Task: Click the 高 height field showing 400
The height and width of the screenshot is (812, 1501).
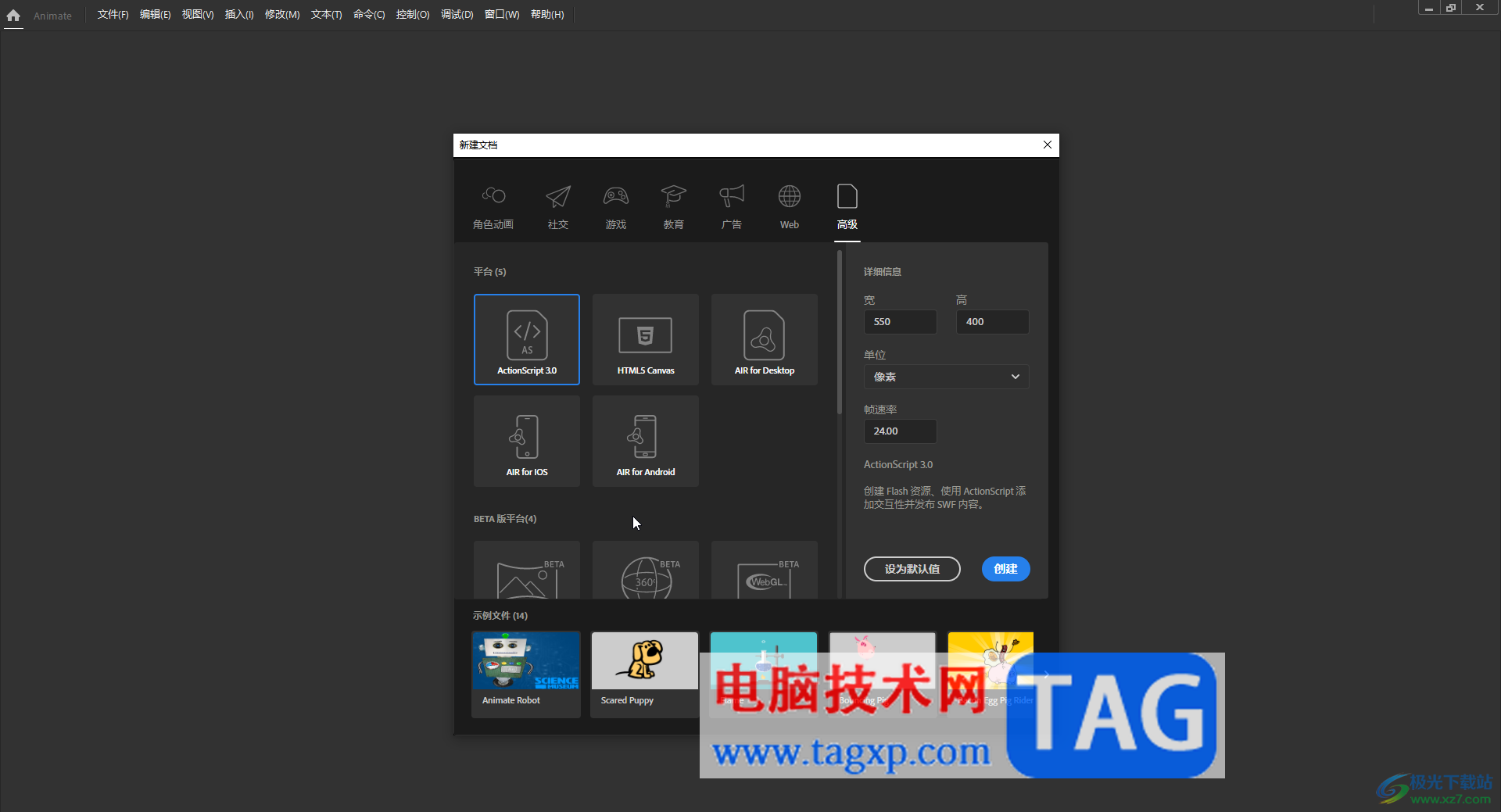Action: (992, 322)
